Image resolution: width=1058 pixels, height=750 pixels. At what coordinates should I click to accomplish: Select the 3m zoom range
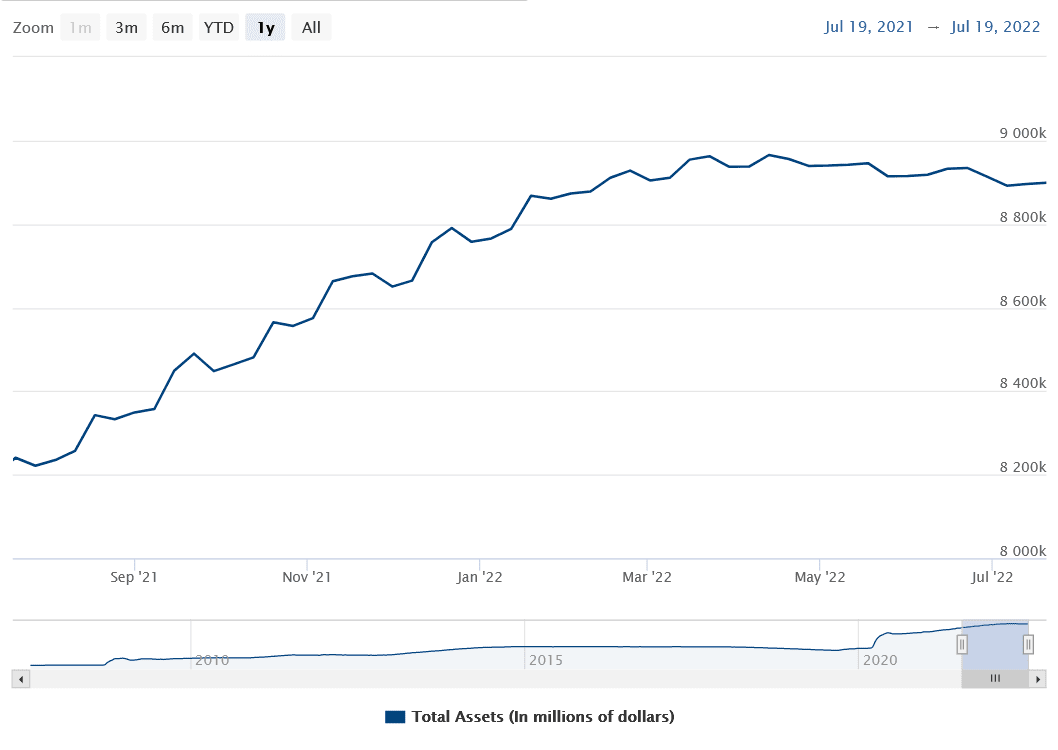click(x=126, y=28)
